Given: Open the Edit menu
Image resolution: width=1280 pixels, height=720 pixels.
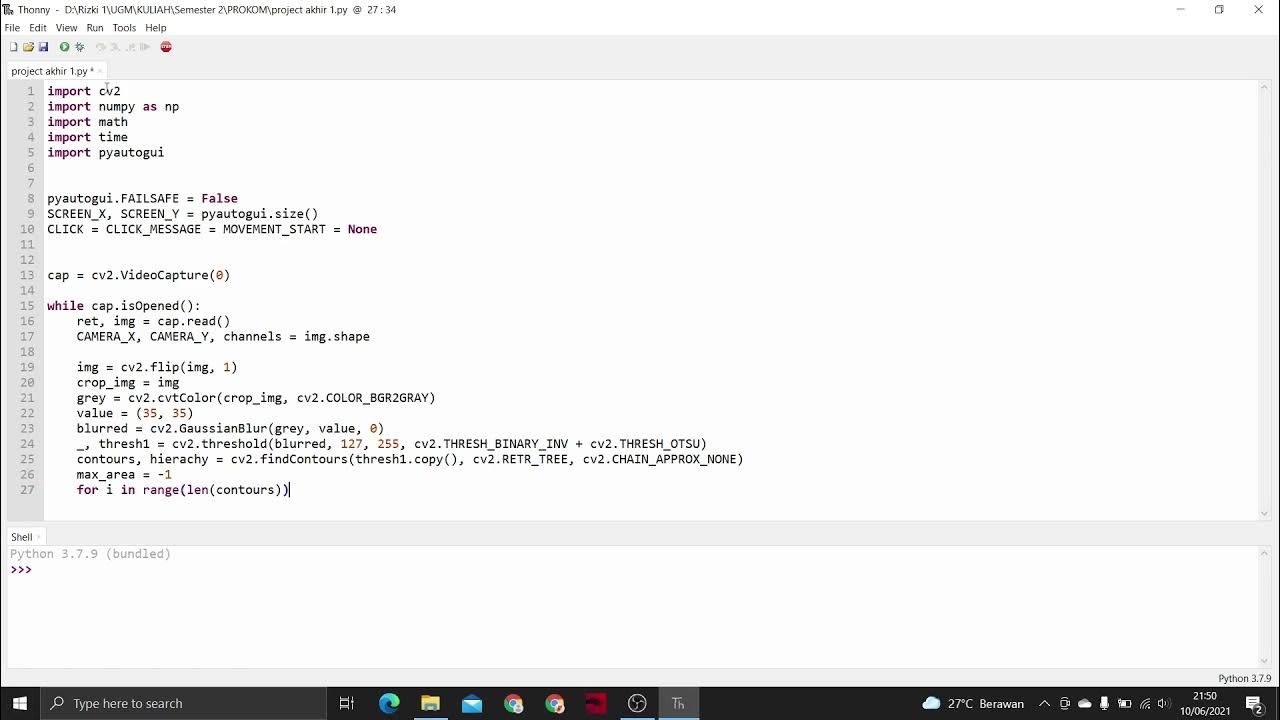Looking at the screenshot, I should 38,28.
